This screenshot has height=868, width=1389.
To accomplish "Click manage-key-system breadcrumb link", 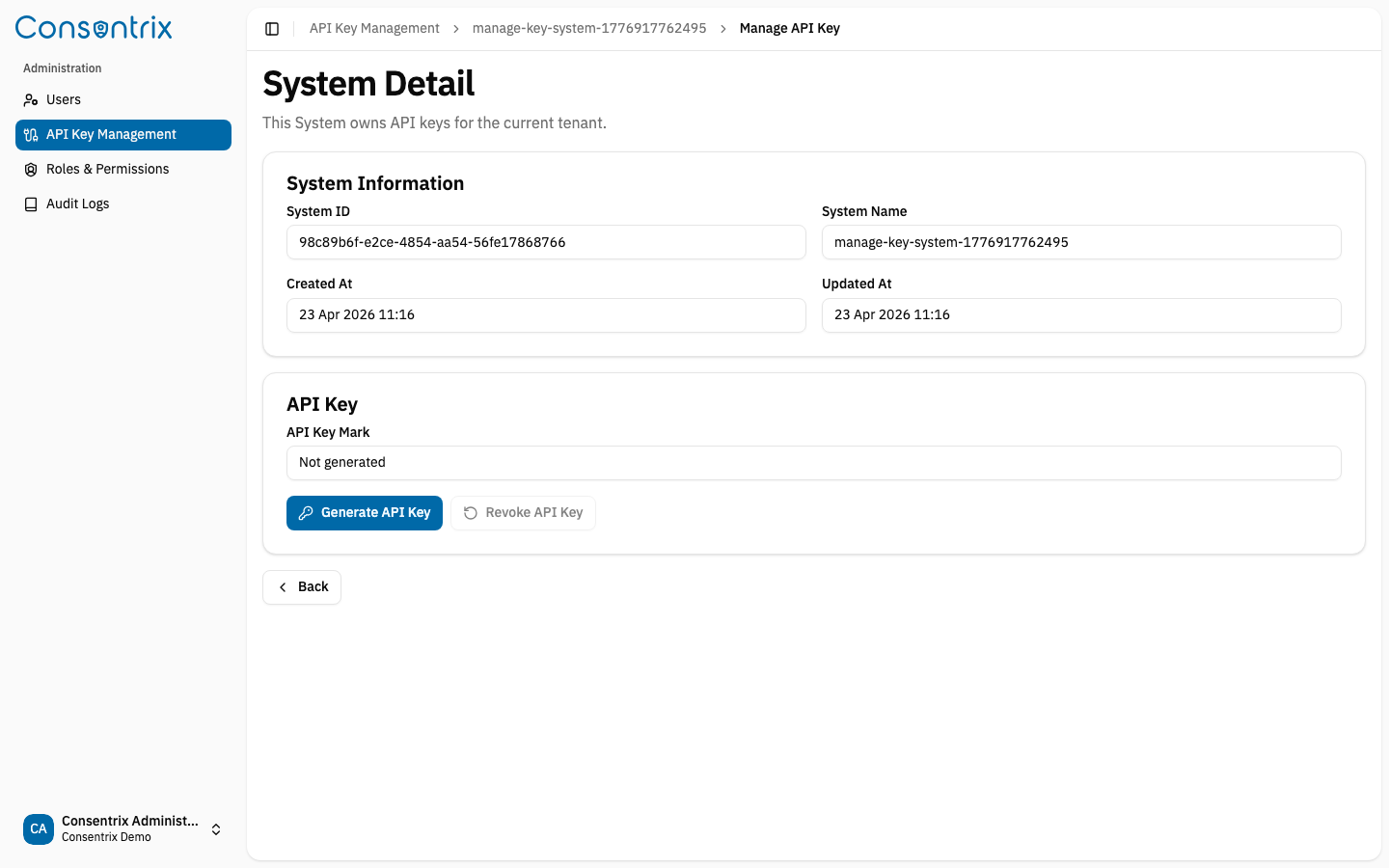I will pos(589,29).
